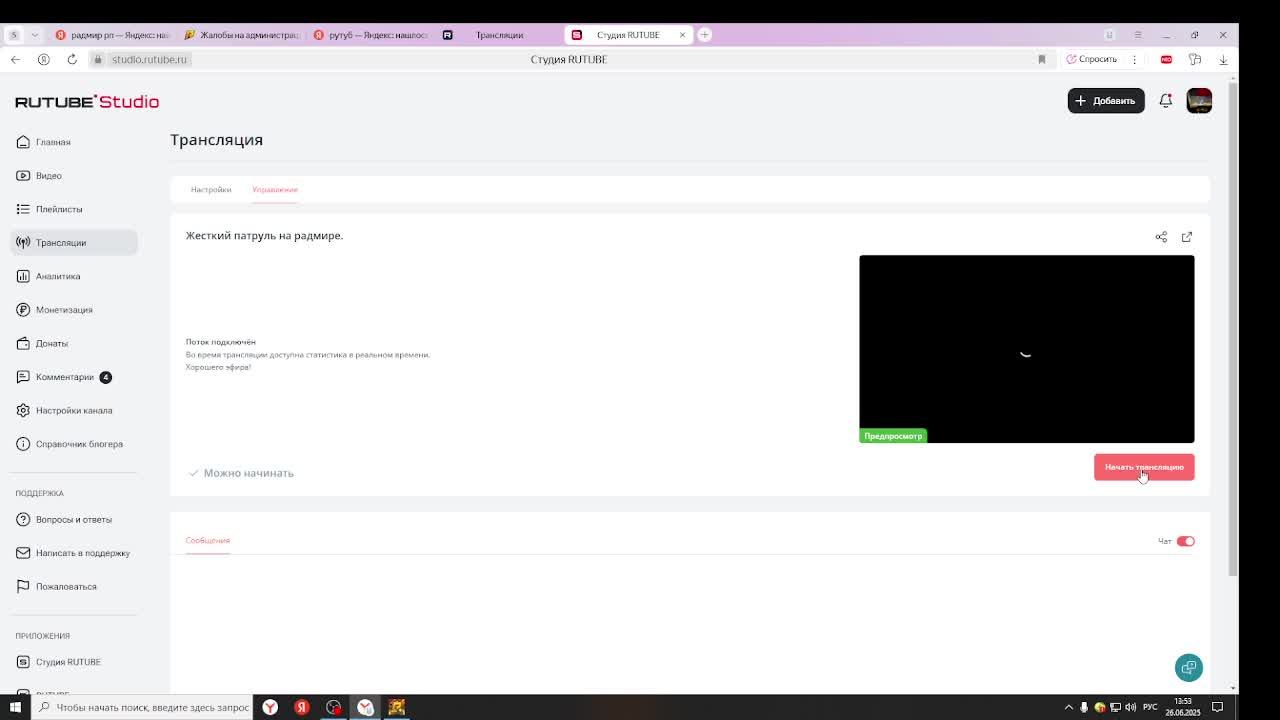Click the Предпросмотр label

[893, 436]
